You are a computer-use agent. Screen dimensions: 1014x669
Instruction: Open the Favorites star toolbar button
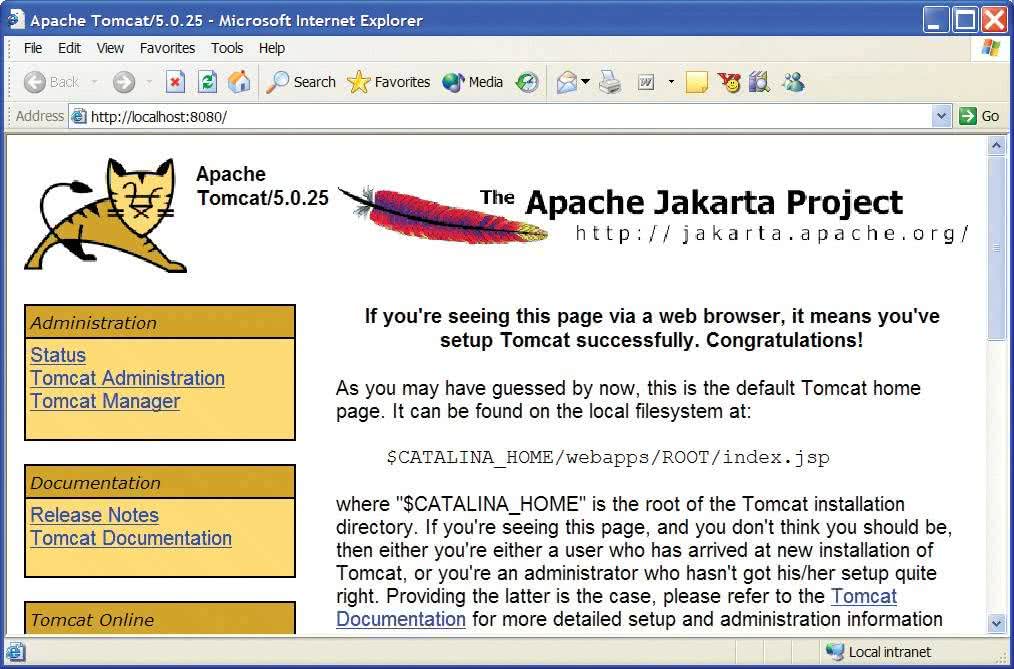click(x=389, y=82)
